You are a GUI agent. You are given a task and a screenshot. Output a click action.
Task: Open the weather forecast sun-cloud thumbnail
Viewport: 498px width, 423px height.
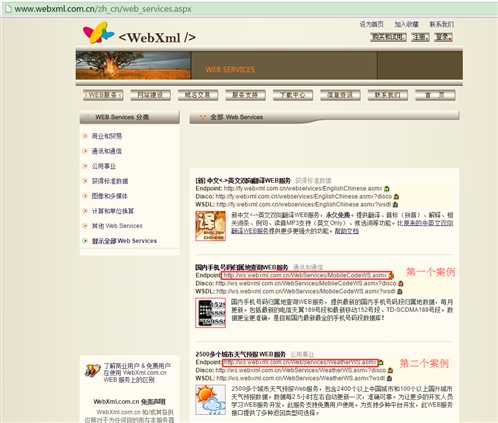click(210, 399)
